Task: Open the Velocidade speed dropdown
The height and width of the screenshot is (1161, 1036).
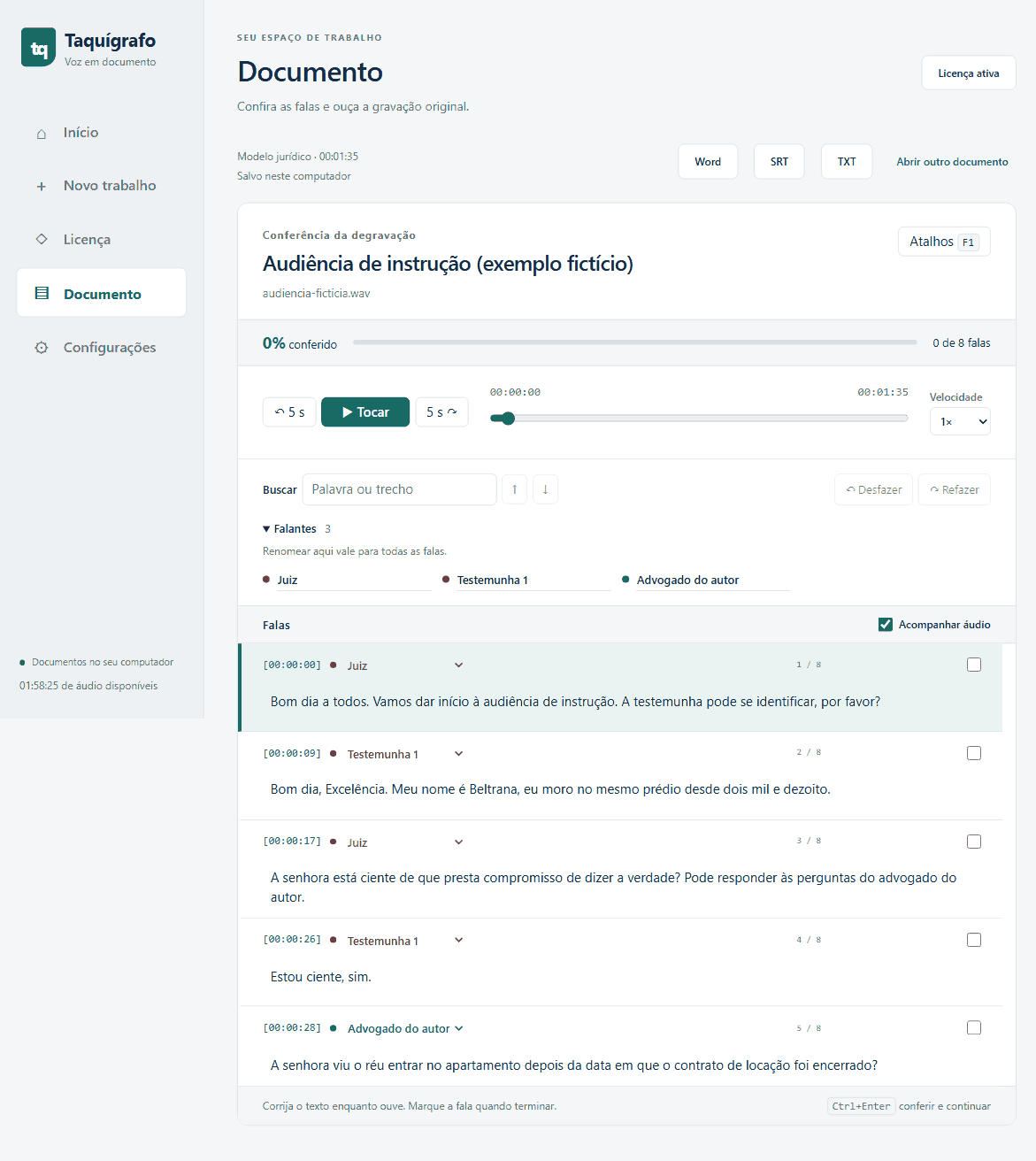Action: (x=960, y=421)
